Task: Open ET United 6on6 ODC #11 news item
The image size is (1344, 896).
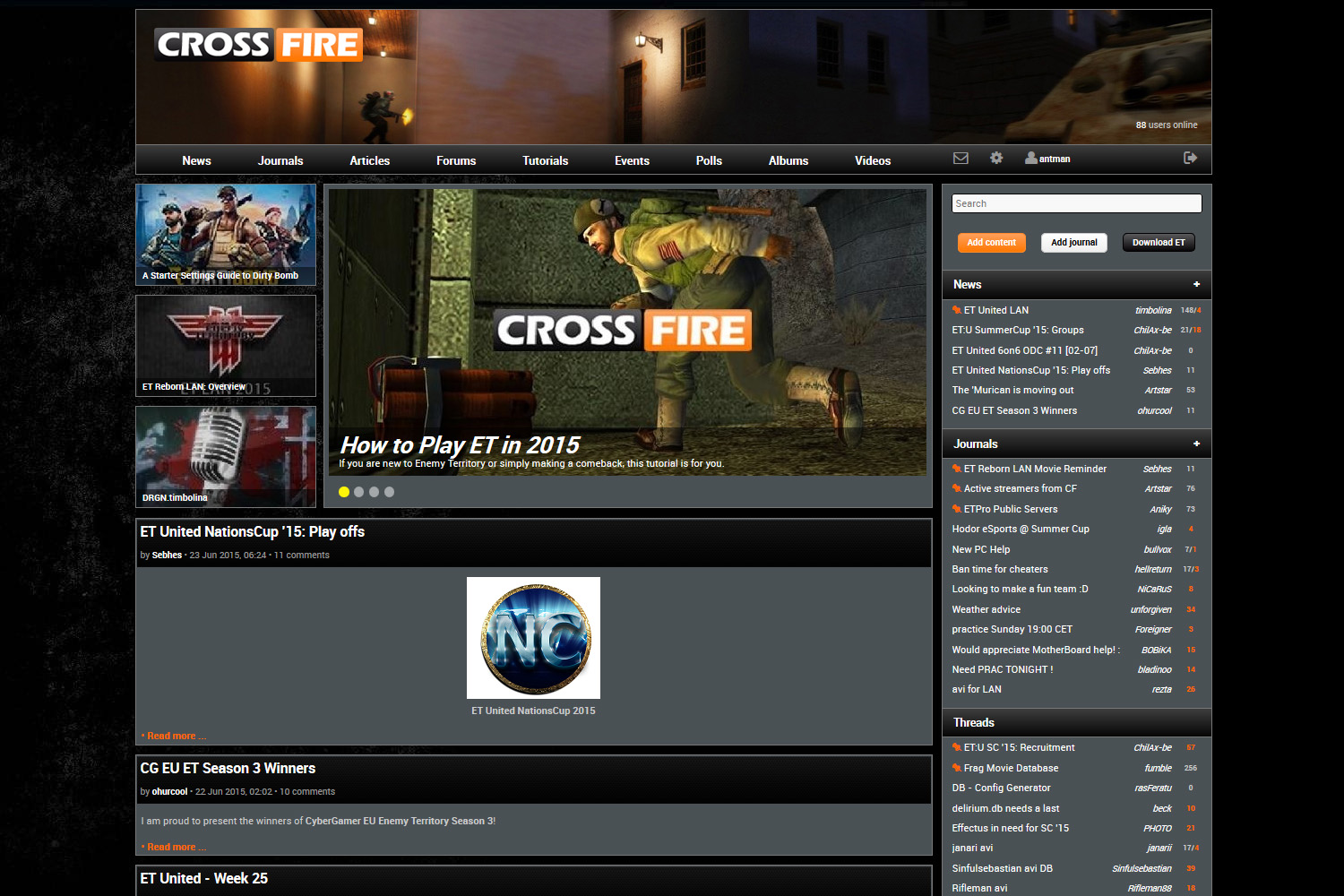Action: [x=1024, y=350]
